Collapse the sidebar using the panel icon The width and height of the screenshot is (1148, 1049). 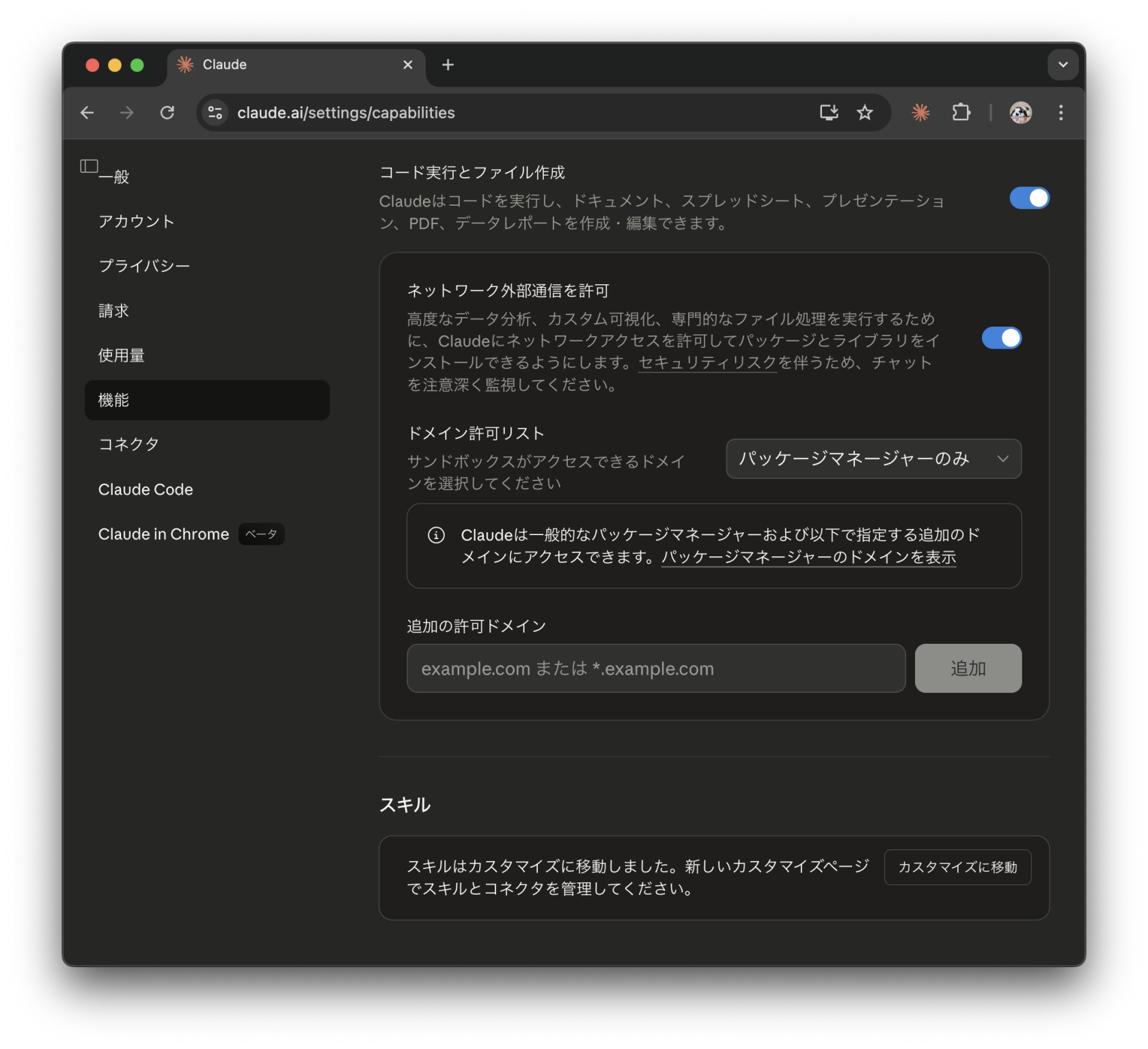click(x=87, y=165)
